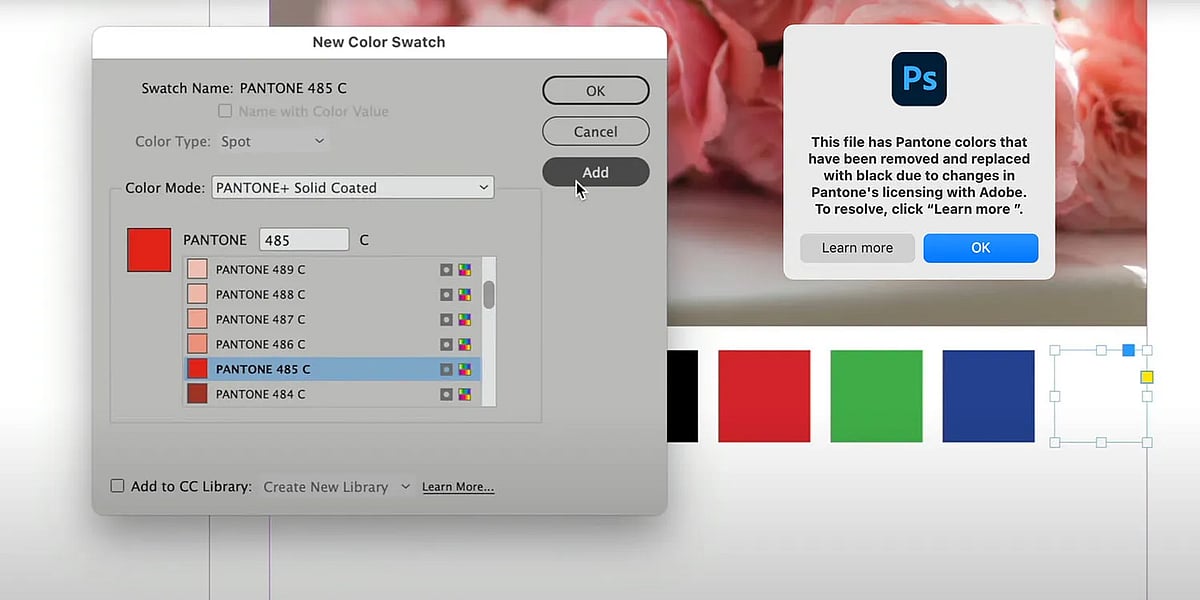The height and width of the screenshot is (600, 1200).
Task: Click the spot color icon beside PANTONE 486 C
Action: [x=446, y=344]
